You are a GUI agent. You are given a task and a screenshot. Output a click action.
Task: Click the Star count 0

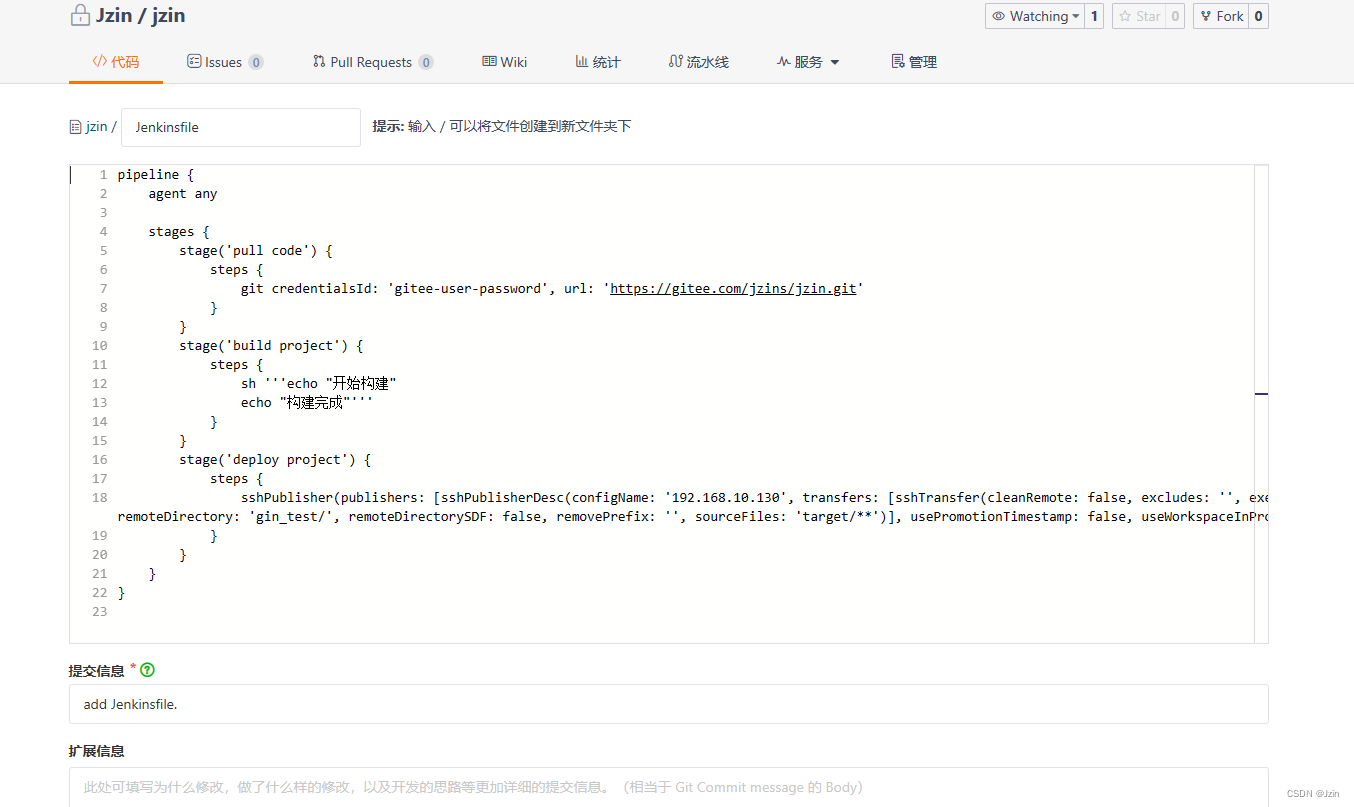(1175, 16)
